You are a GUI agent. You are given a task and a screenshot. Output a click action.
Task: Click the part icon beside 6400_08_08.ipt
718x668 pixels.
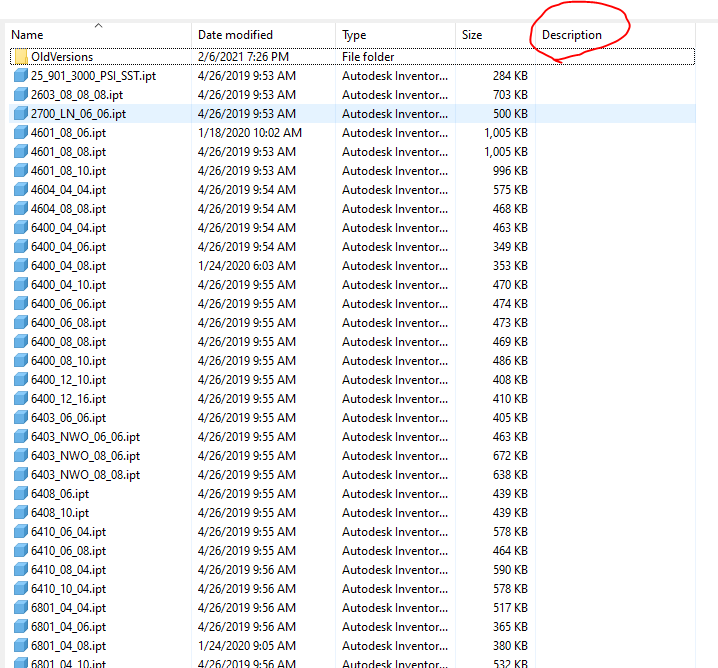click(21, 342)
